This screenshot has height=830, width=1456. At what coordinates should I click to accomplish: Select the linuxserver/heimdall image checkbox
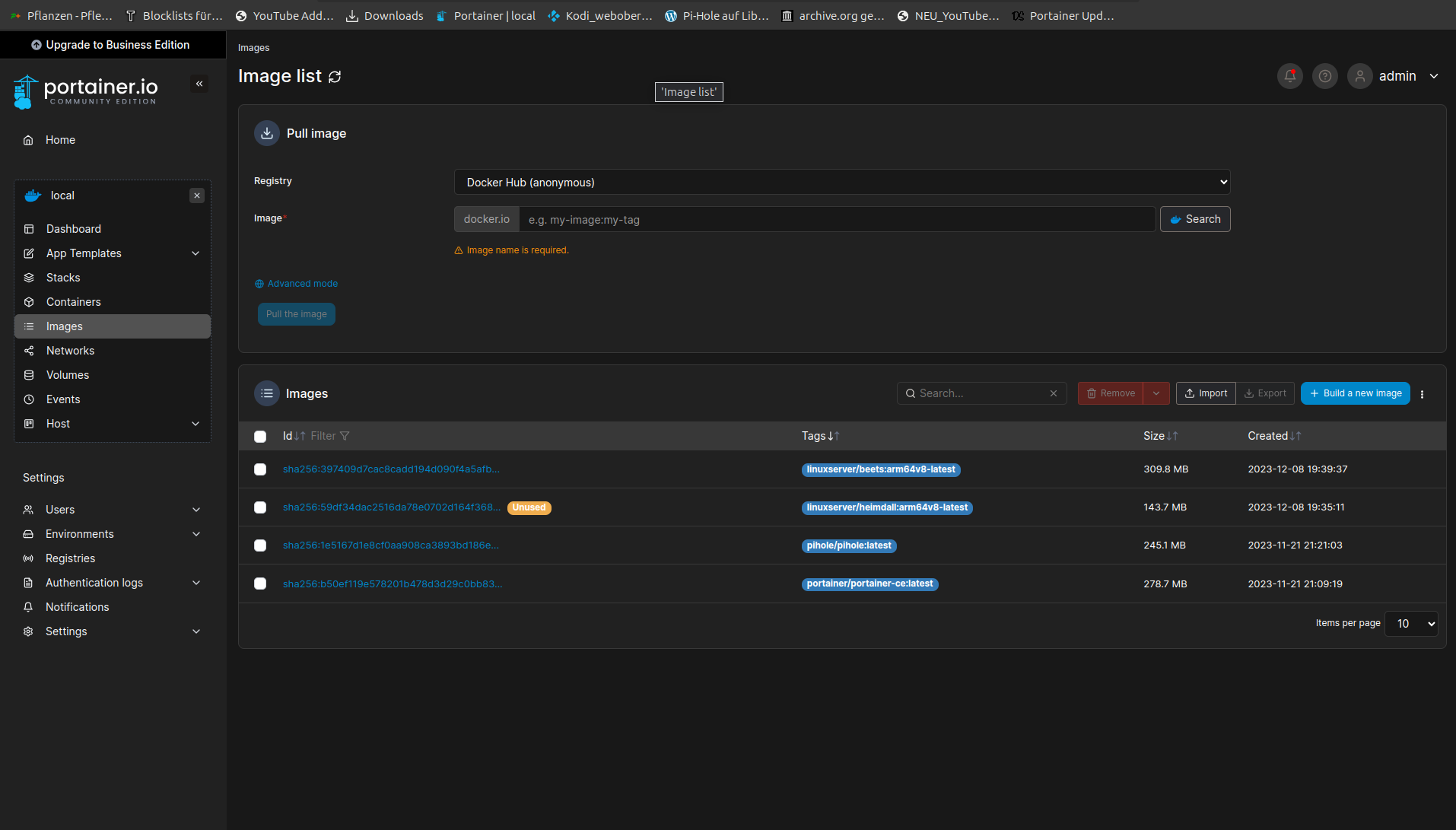click(260, 507)
